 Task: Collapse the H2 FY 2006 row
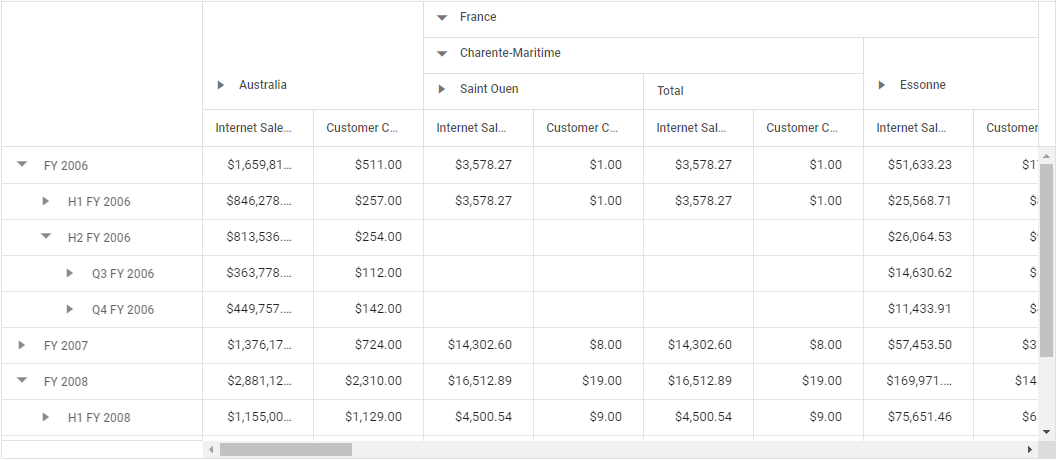(x=46, y=237)
